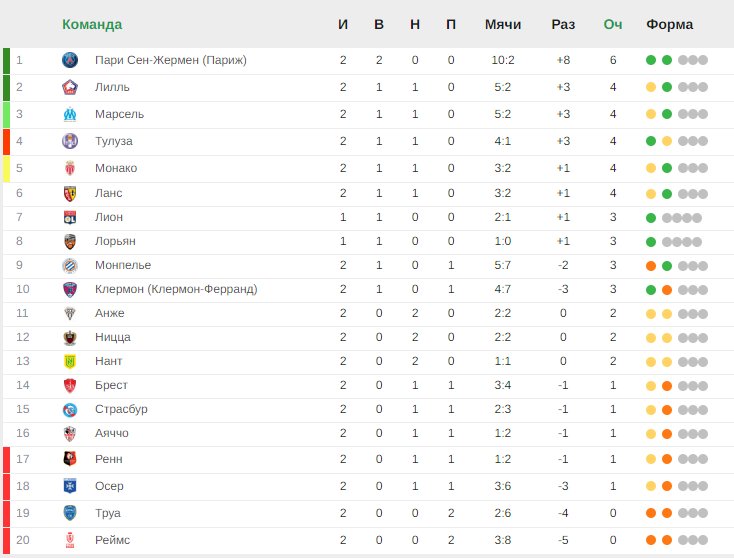Click the Форма column header
The width and height of the screenshot is (734, 558).
coord(669,24)
